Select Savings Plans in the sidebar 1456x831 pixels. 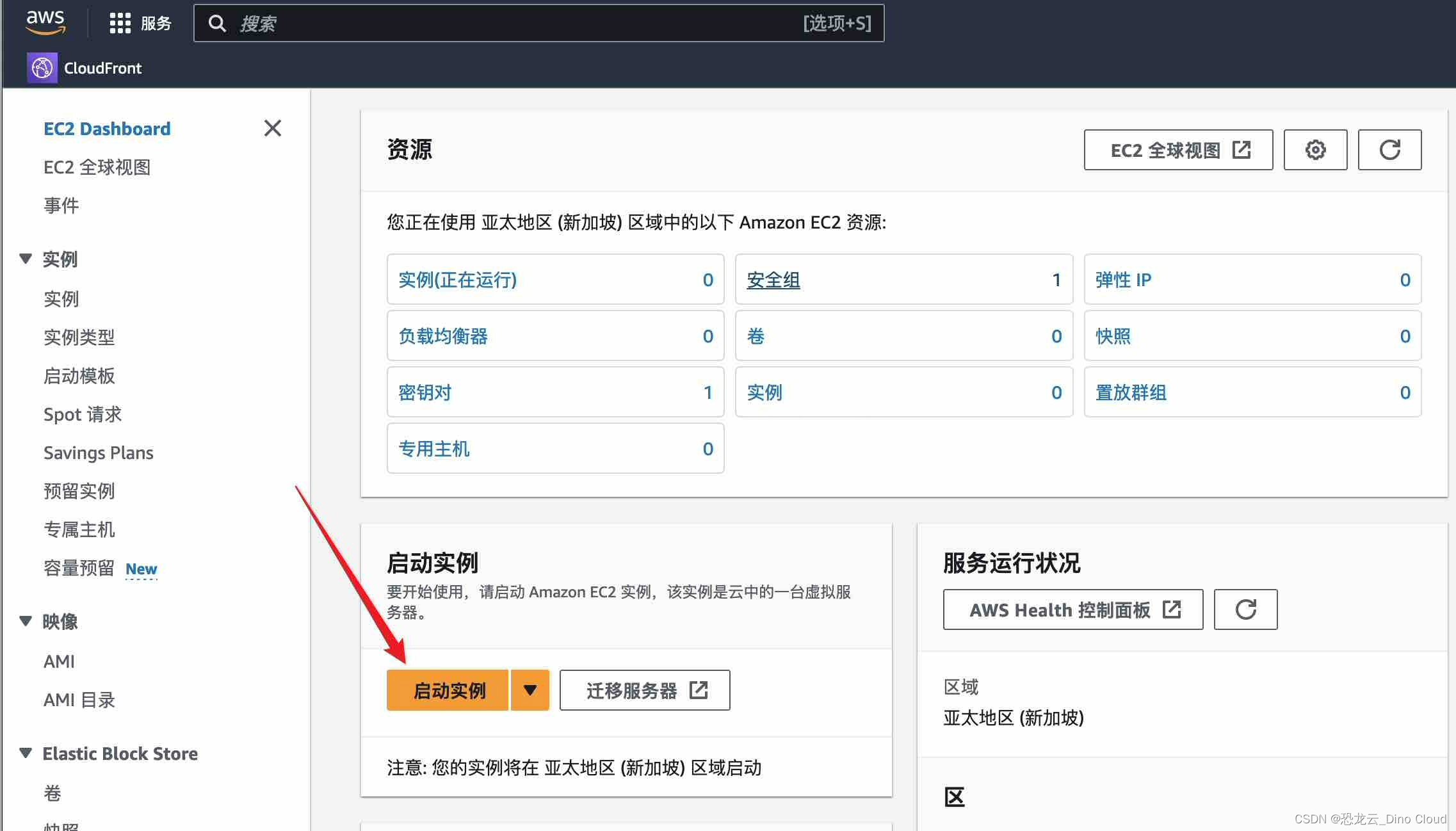click(99, 453)
